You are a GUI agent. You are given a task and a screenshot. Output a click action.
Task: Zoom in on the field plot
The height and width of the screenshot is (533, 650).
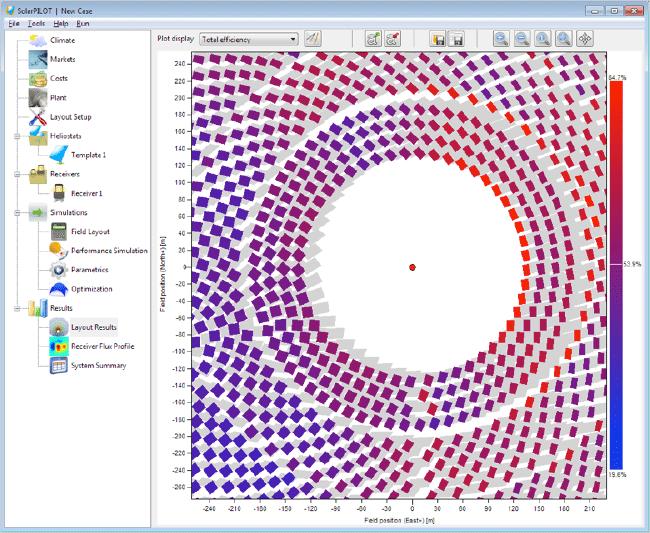click(x=502, y=39)
